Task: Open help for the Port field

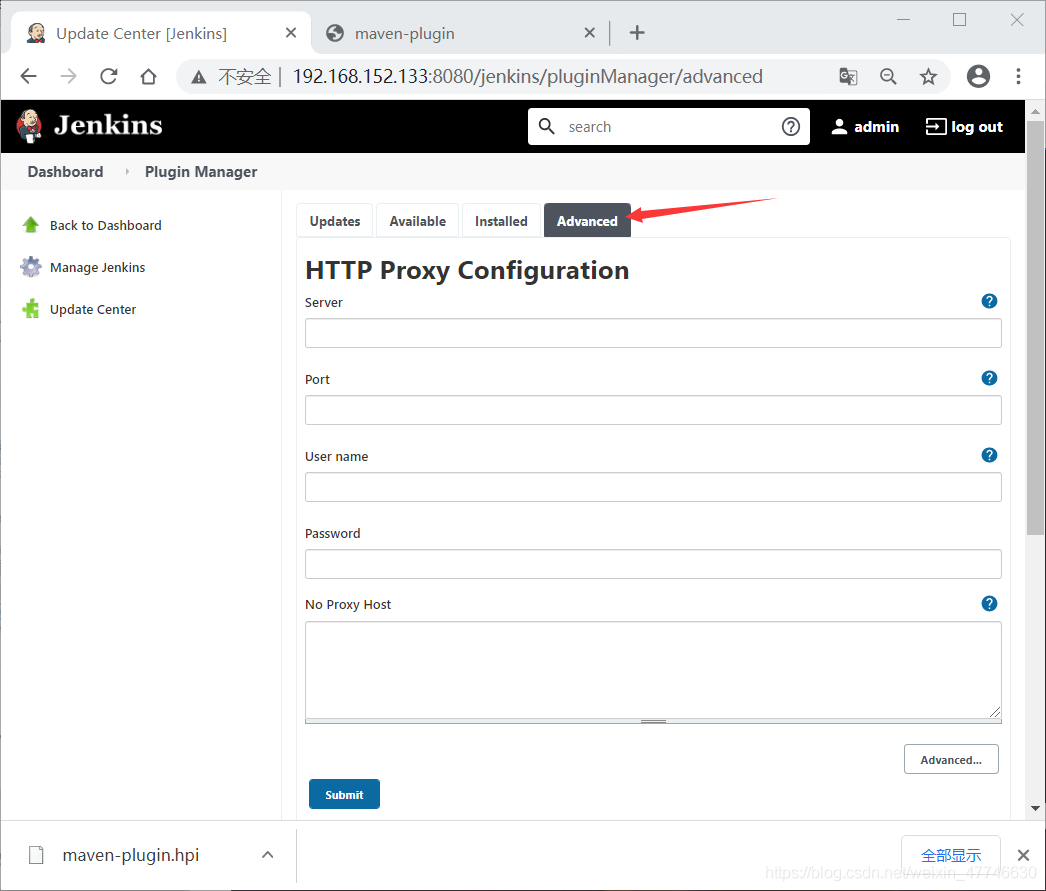Action: 989,378
